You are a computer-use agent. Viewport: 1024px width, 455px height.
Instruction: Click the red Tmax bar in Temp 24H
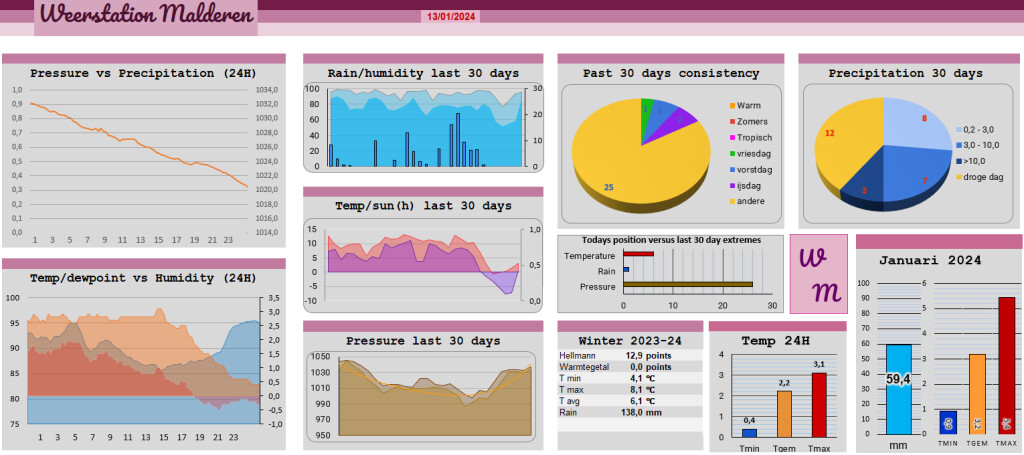click(x=819, y=405)
